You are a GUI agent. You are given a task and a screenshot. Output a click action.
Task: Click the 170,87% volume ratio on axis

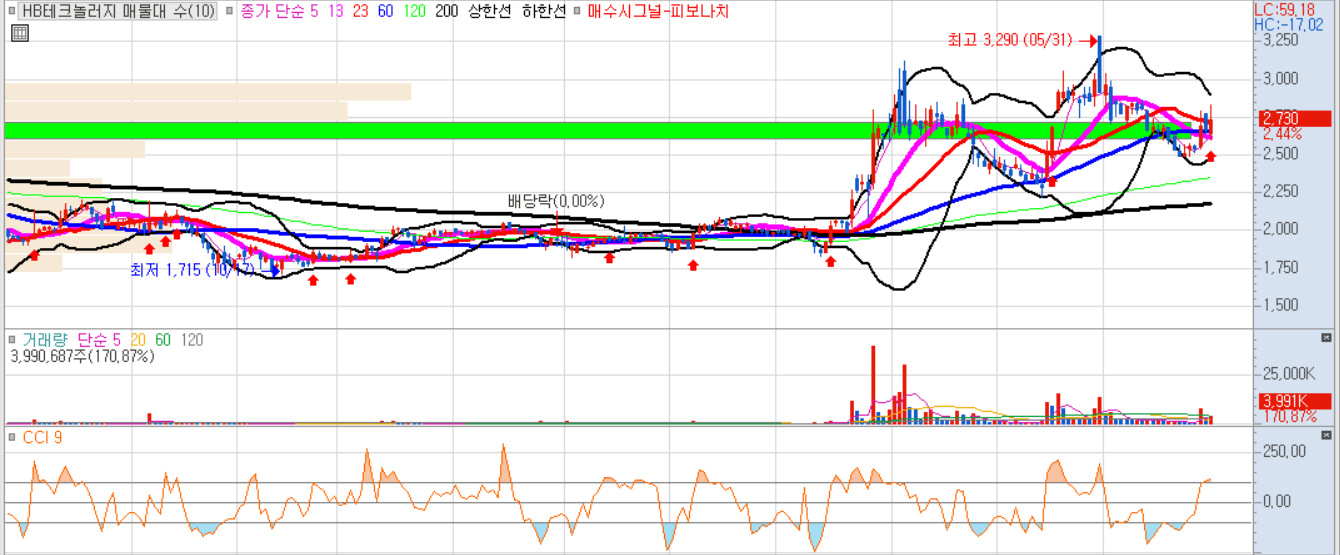click(x=1289, y=416)
